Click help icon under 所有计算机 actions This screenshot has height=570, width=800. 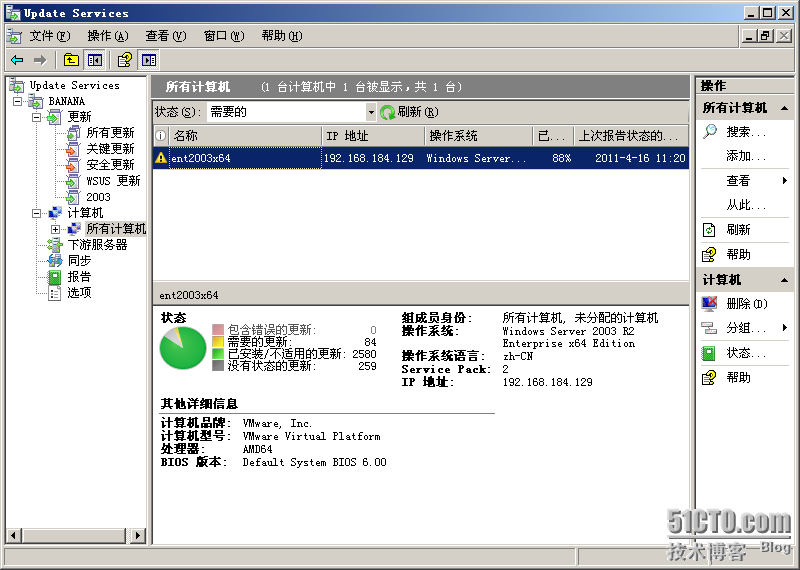[x=709, y=254]
